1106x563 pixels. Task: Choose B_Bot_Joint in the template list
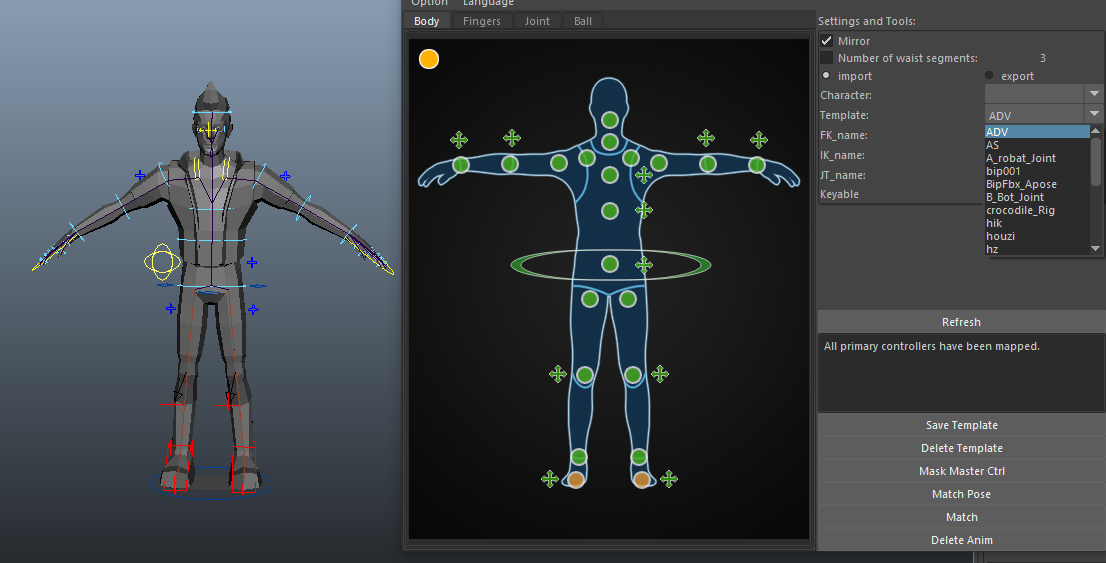[1037, 197]
